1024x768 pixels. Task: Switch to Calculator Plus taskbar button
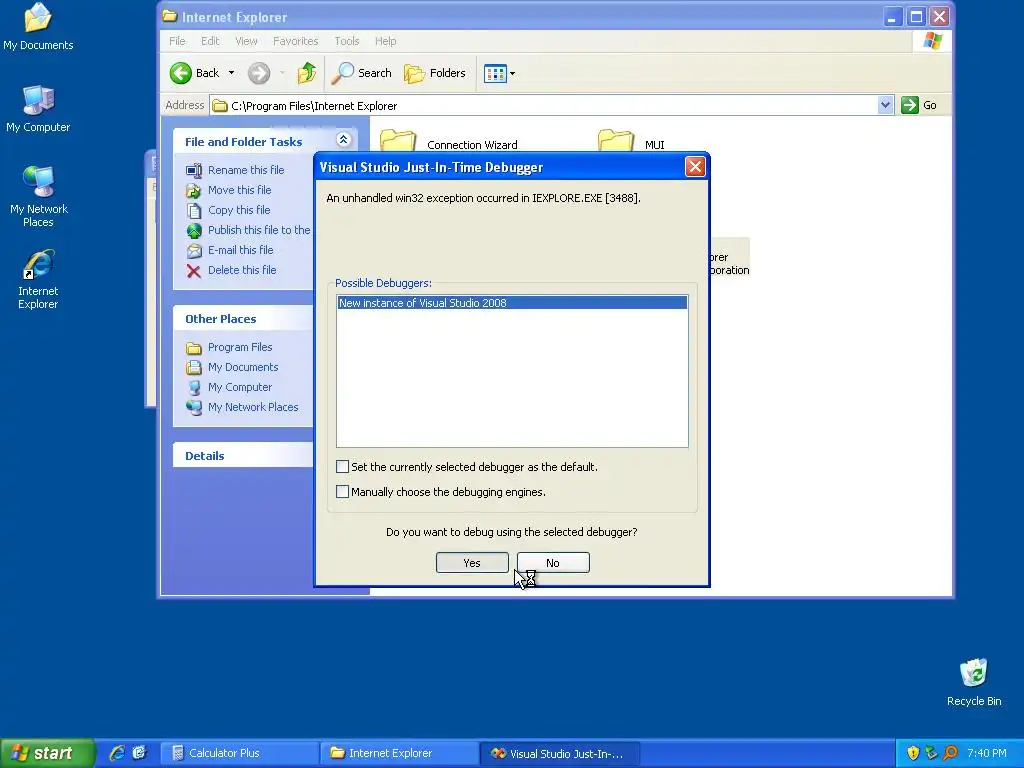tap(240, 753)
